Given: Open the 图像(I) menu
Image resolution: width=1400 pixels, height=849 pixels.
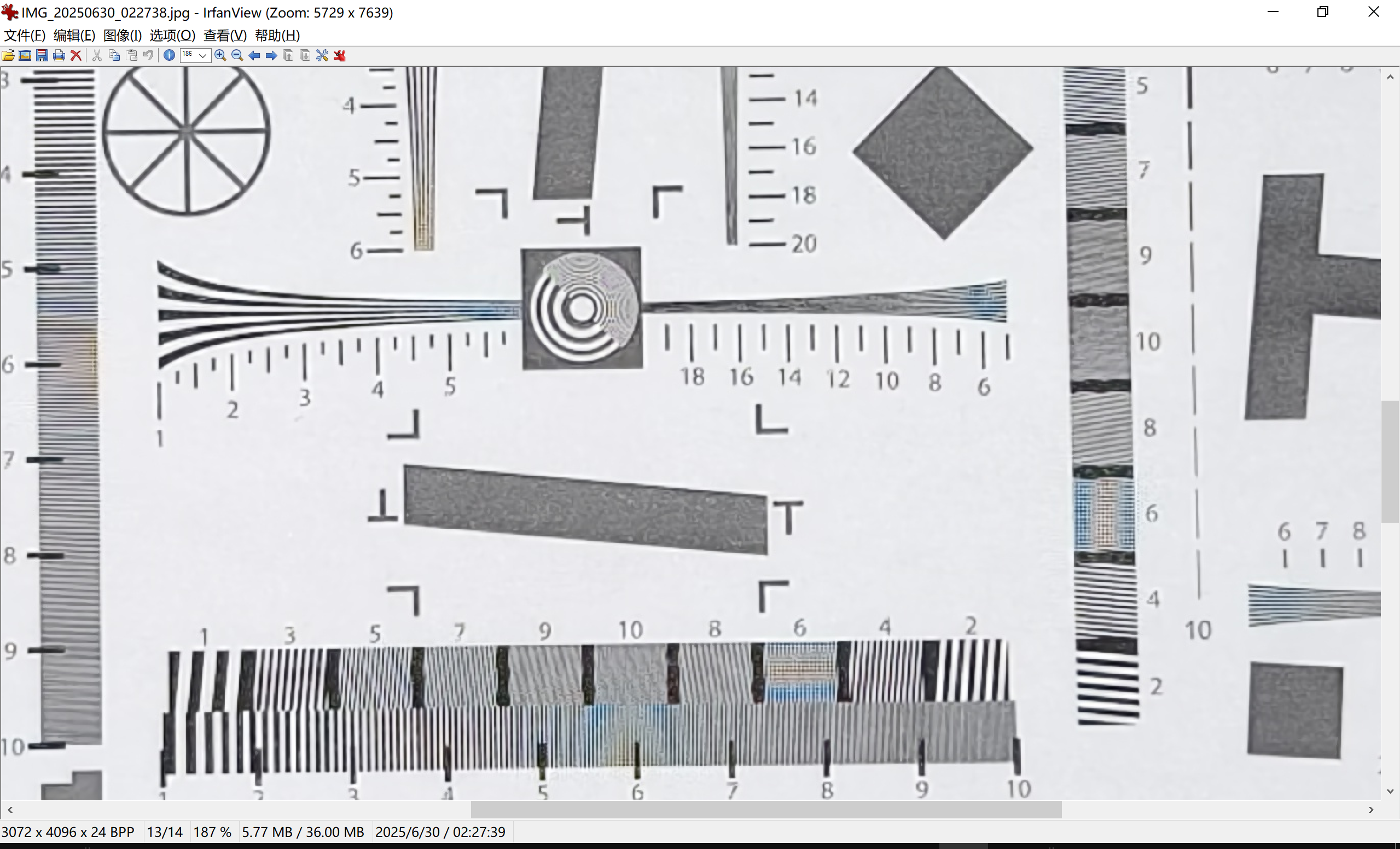Looking at the screenshot, I should point(122,35).
